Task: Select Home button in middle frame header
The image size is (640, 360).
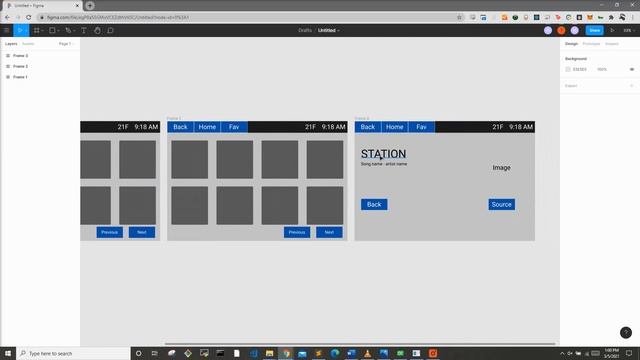Action: [207, 127]
